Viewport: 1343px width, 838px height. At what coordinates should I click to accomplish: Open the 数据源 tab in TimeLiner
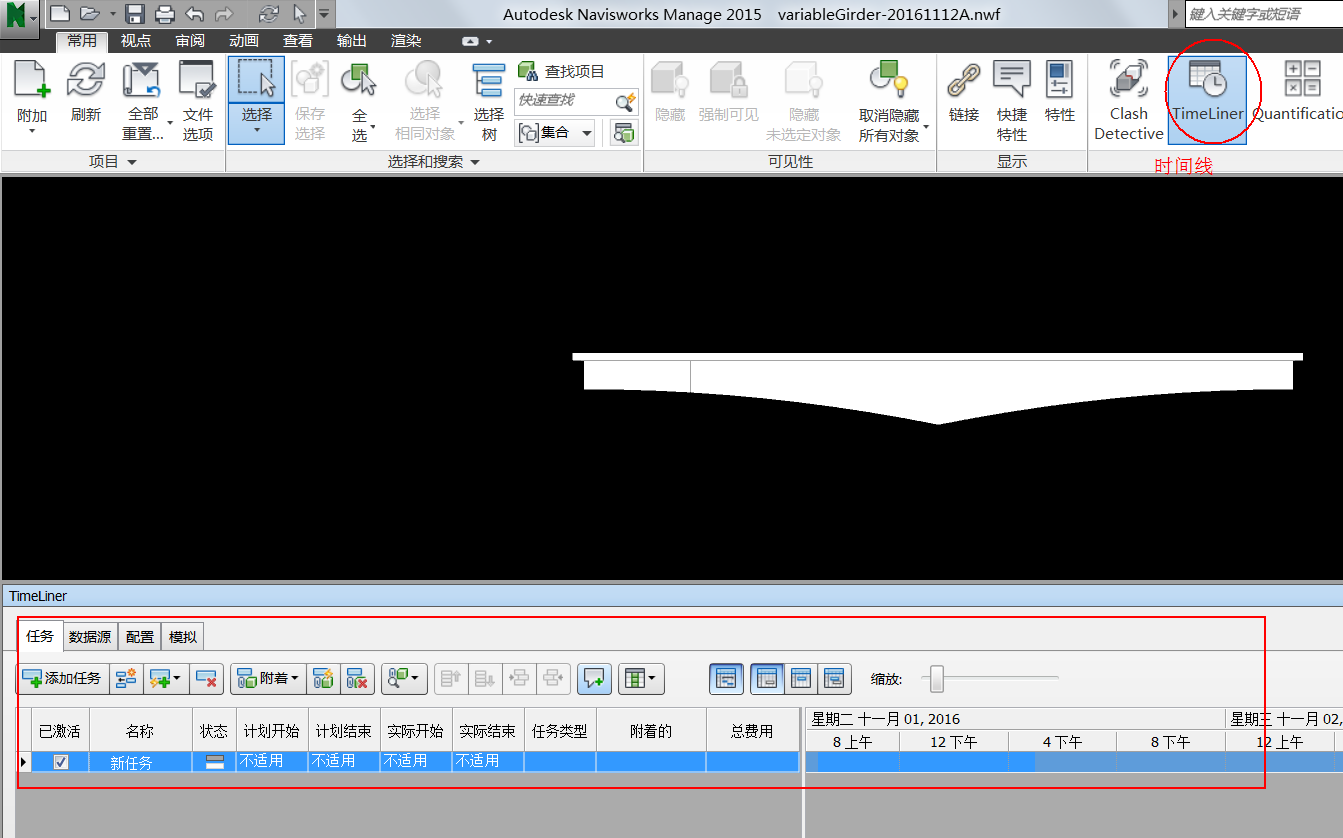coord(90,637)
